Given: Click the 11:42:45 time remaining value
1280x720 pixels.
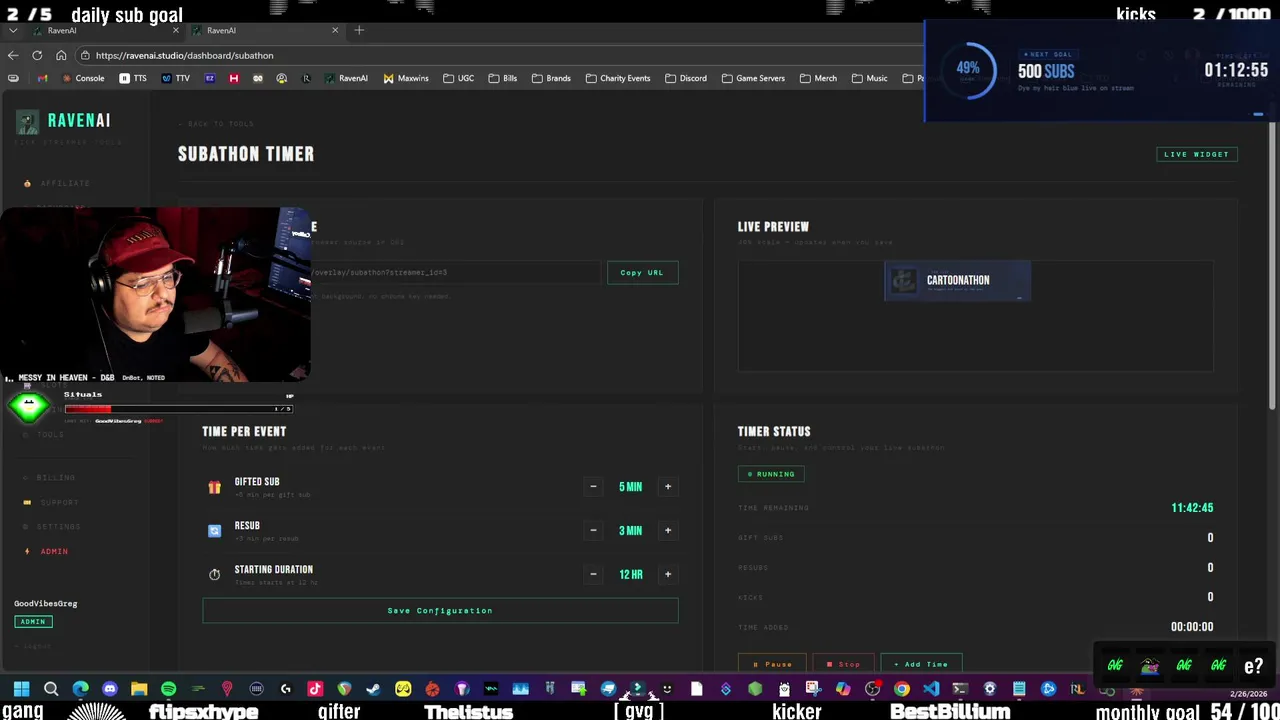Looking at the screenshot, I should (x=1192, y=508).
